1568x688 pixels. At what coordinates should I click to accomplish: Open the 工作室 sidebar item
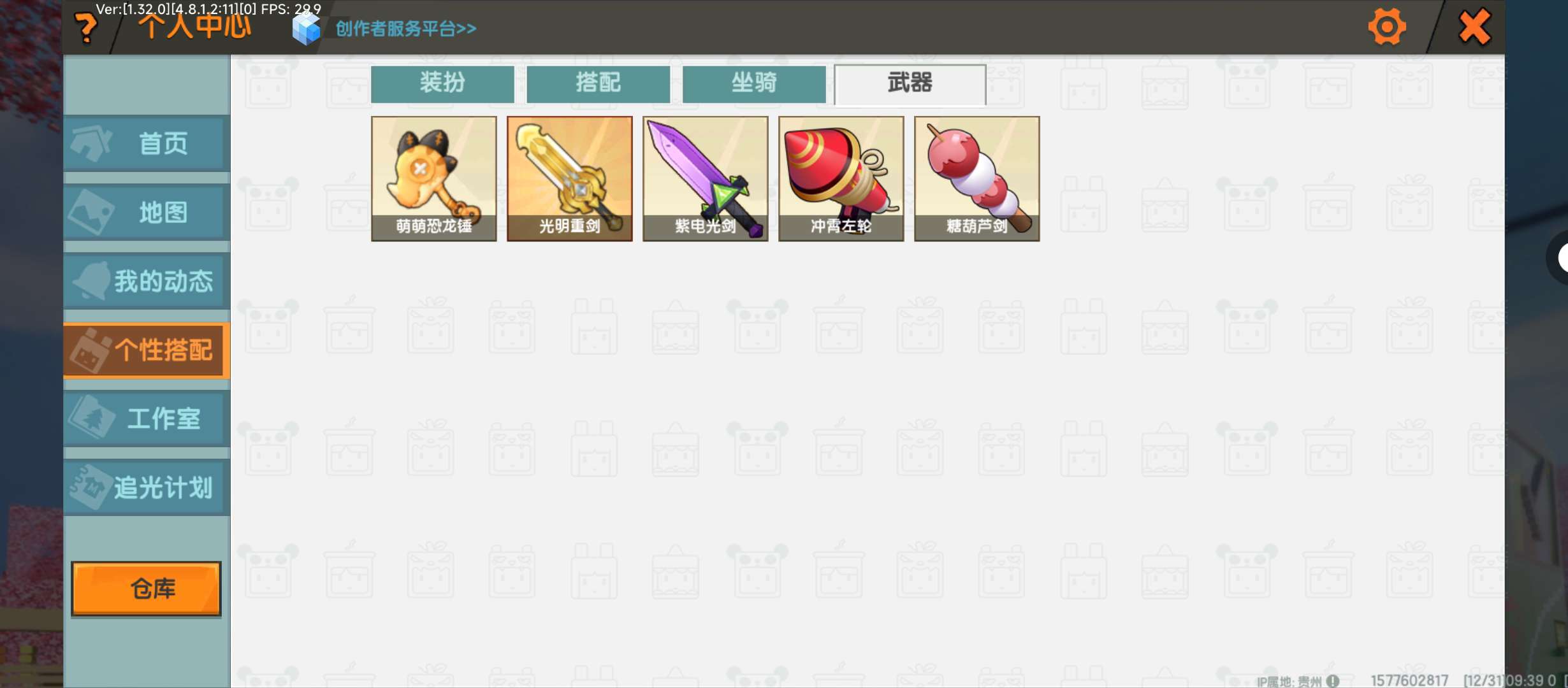(147, 419)
